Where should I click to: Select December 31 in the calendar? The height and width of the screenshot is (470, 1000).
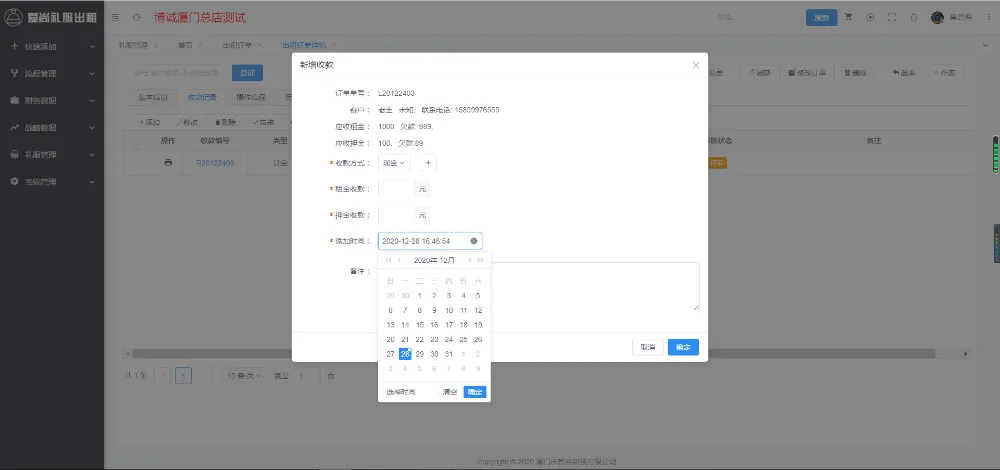pyautogui.click(x=449, y=354)
